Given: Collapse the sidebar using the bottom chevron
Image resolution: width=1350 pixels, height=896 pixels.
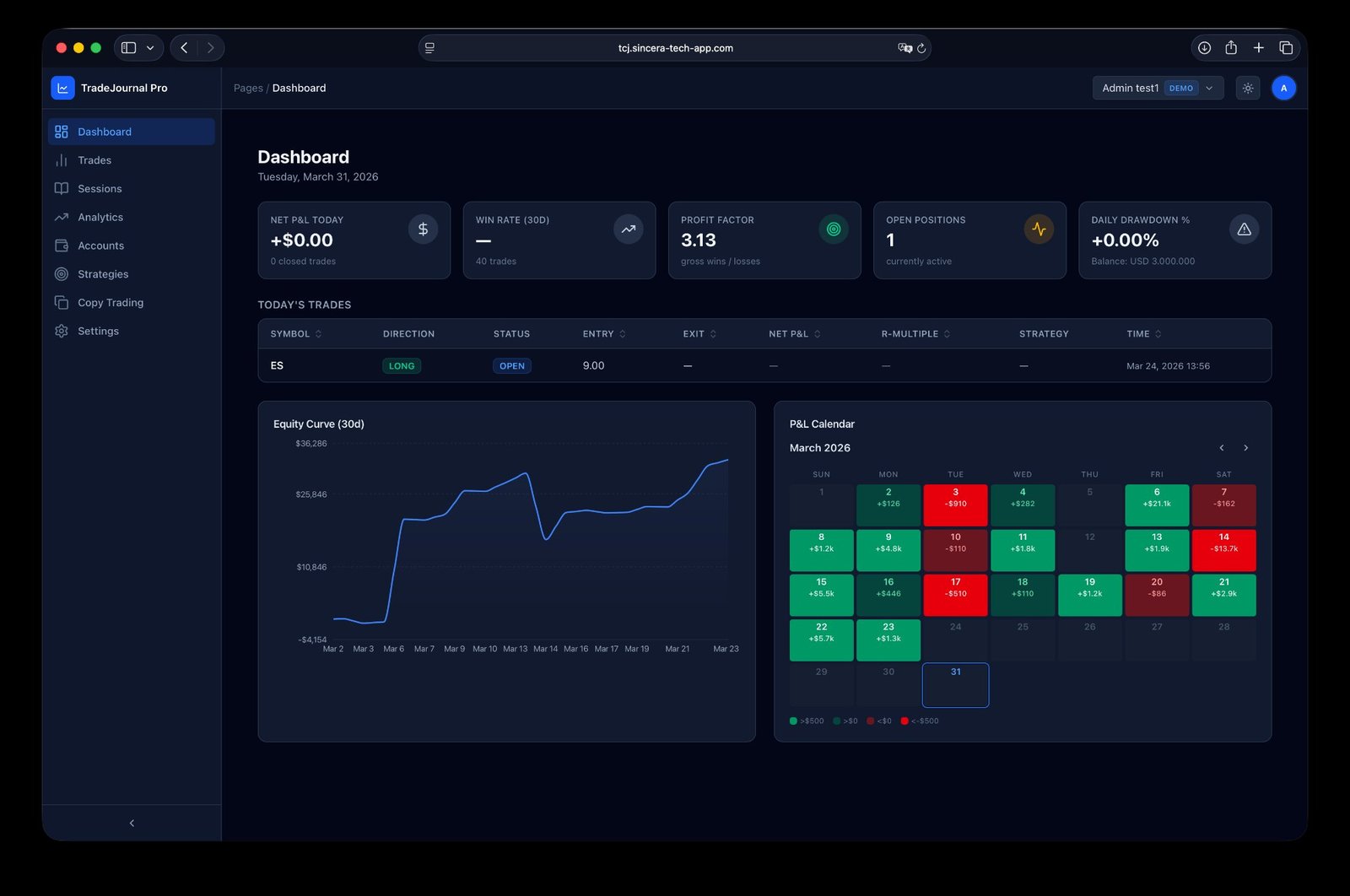Looking at the screenshot, I should coord(132,822).
